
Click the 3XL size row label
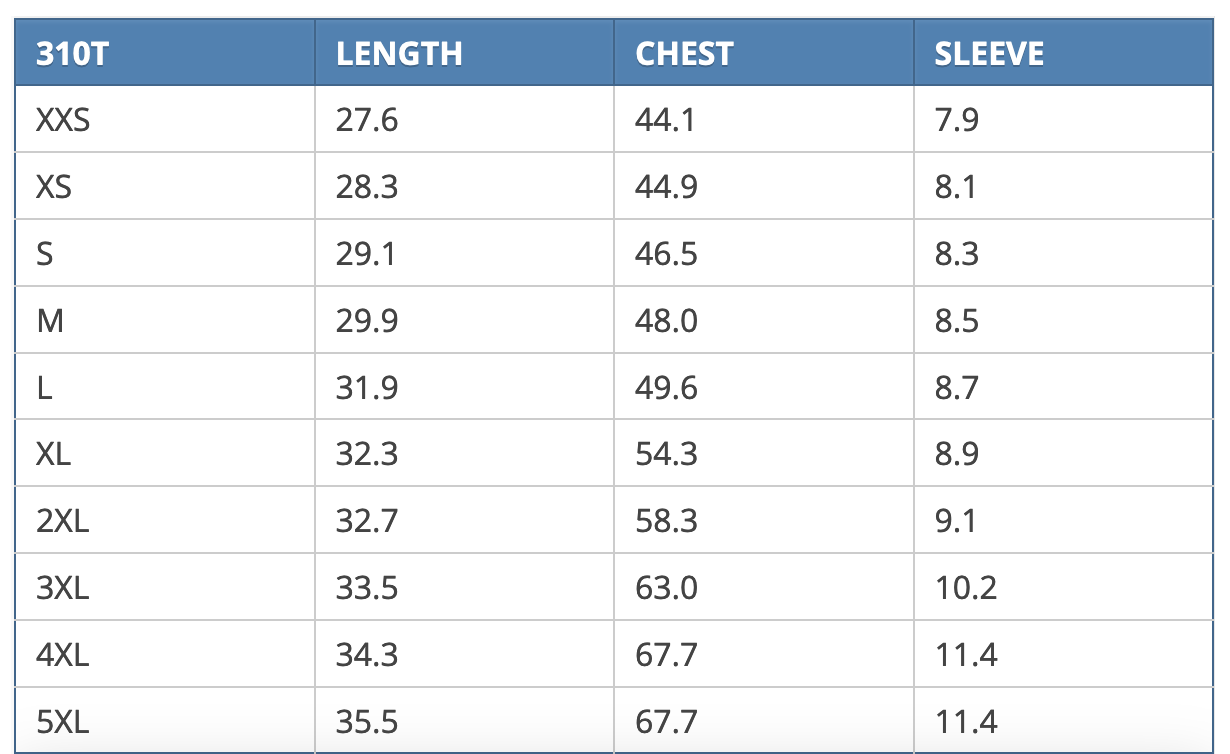tap(63, 588)
